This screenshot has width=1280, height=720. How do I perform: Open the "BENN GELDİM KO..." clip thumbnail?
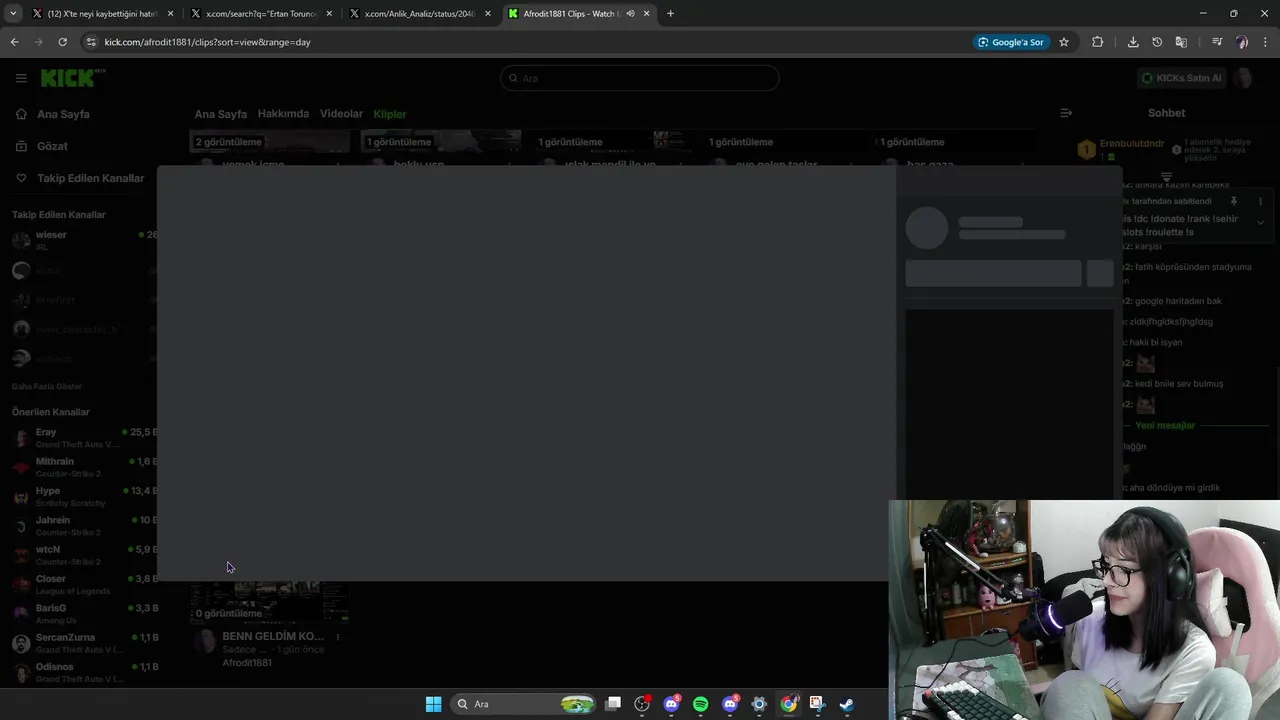pyautogui.click(x=269, y=603)
